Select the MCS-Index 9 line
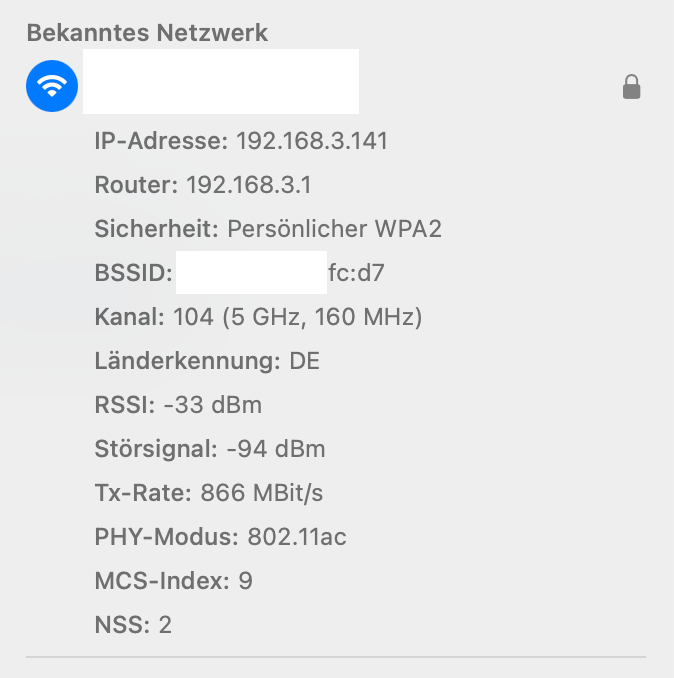Screen dimensions: 674x678 point(173,581)
